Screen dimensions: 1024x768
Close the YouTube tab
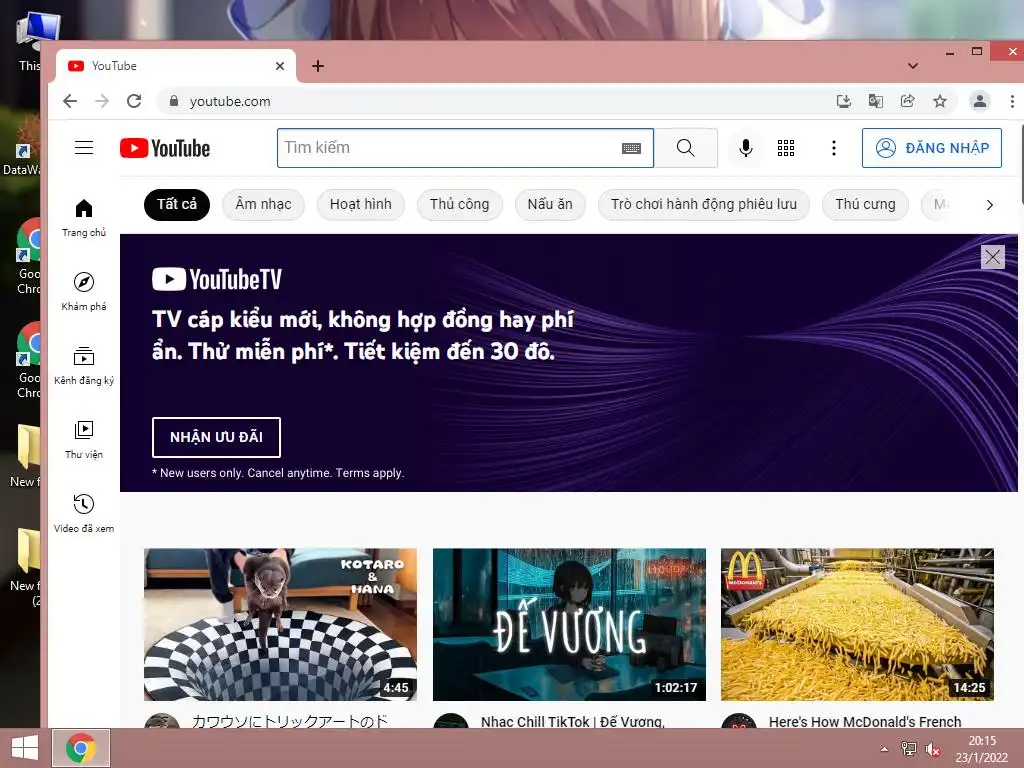click(x=280, y=66)
